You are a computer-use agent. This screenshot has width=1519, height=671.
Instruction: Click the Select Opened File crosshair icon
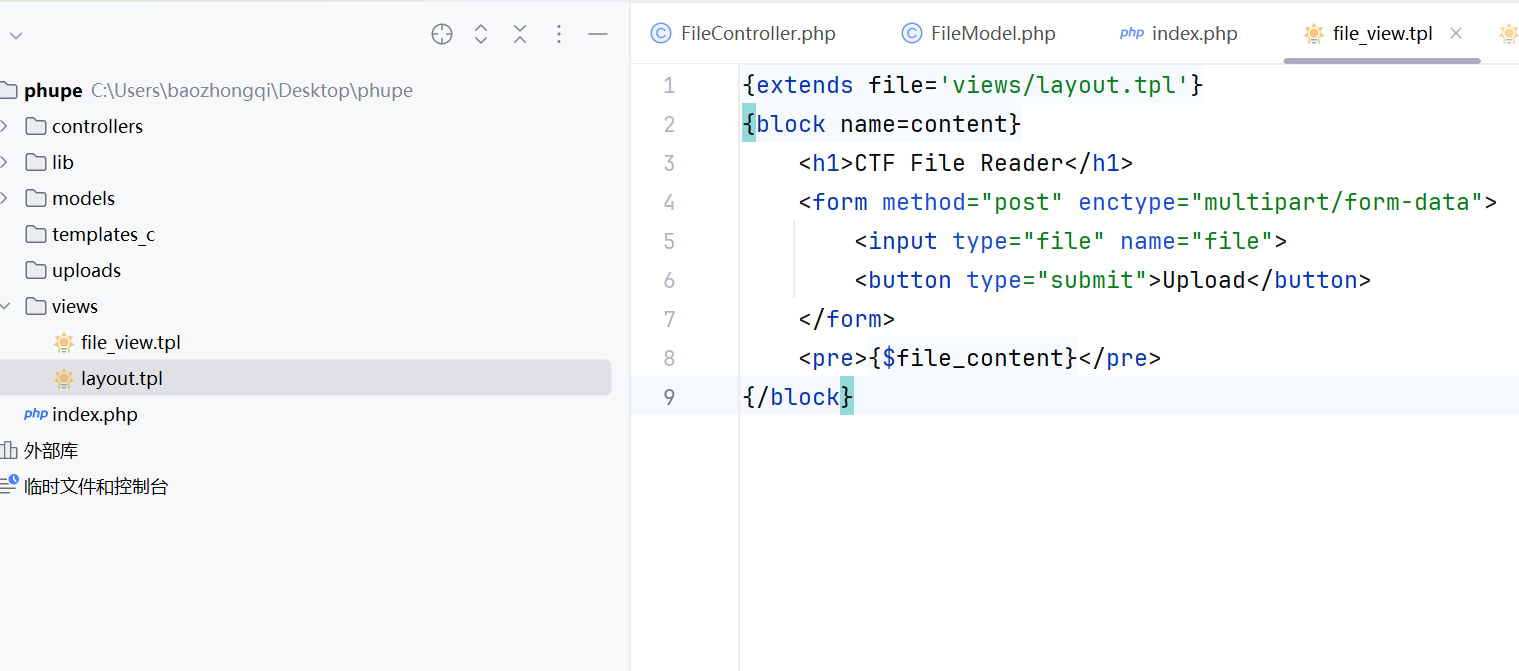pyautogui.click(x=442, y=35)
